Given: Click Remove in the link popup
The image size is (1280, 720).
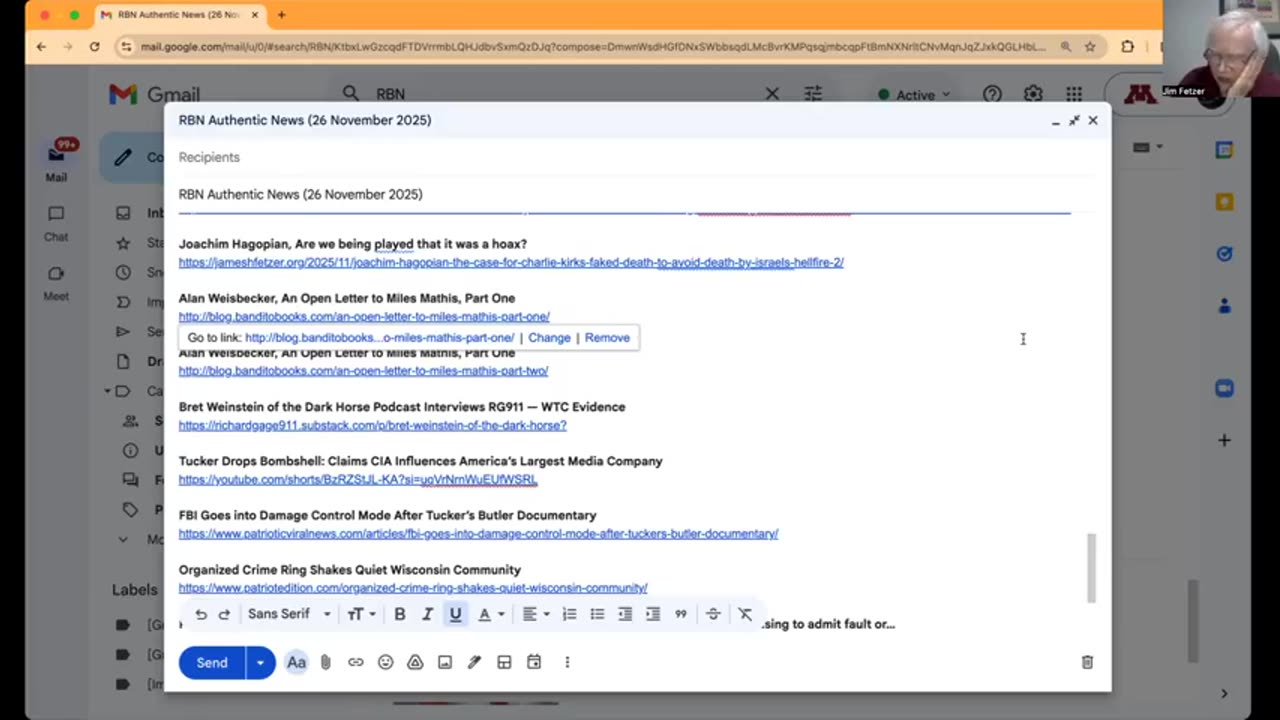Looking at the screenshot, I should (607, 338).
